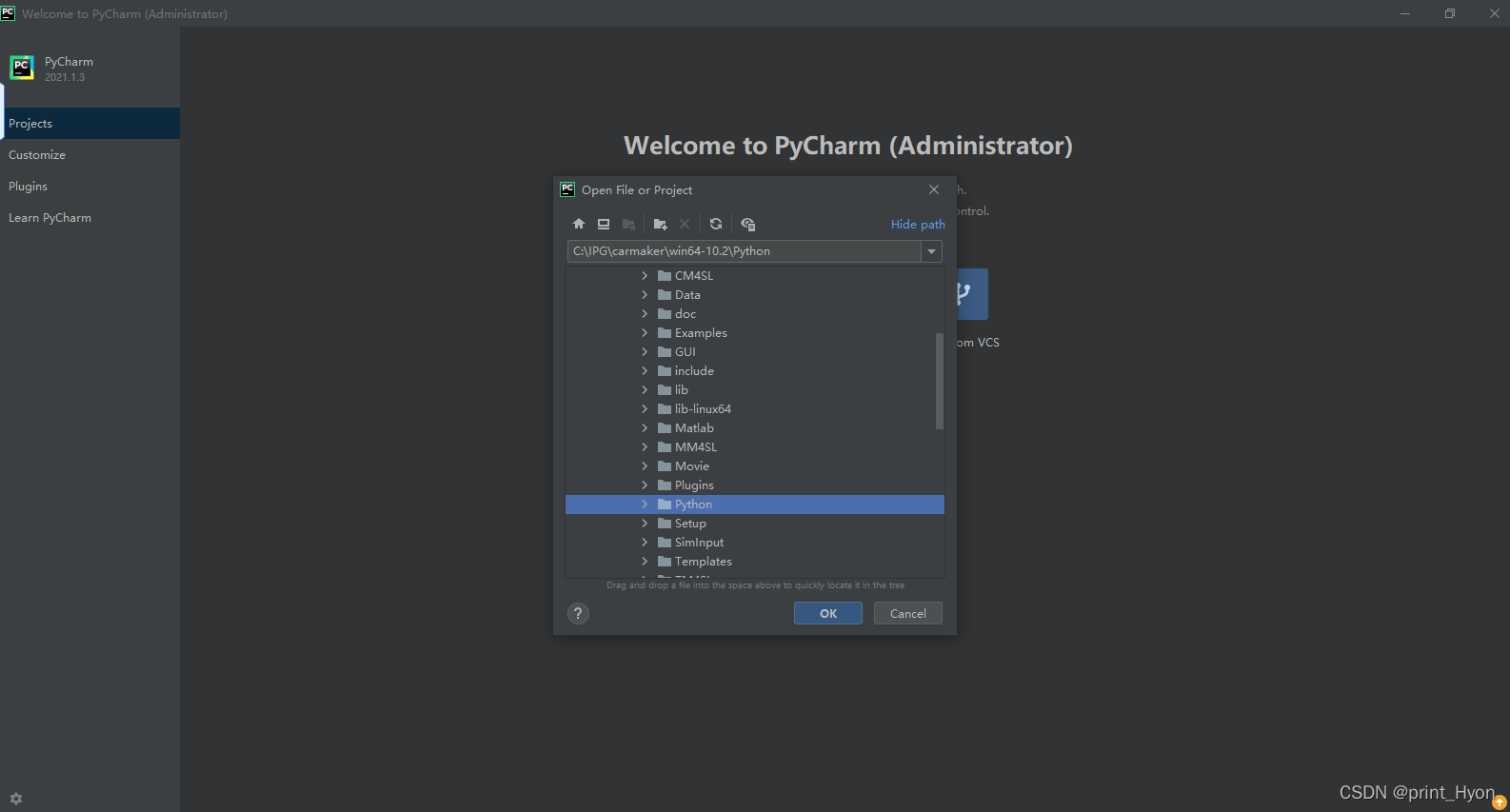Click the Setup folder icon
The height and width of the screenshot is (812, 1510).
pyautogui.click(x=665, y=524)
